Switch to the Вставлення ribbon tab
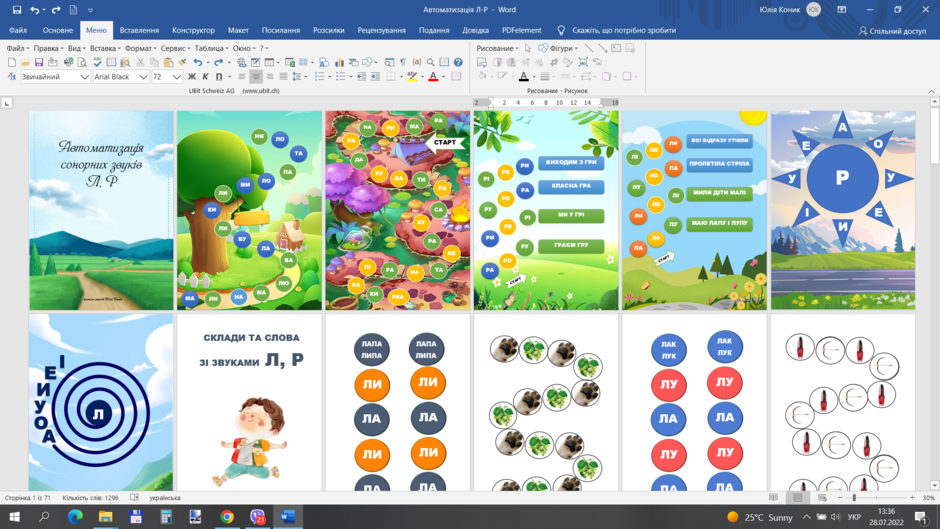Image resolution: width=940 pixels, height=529 pixels. 139,30
